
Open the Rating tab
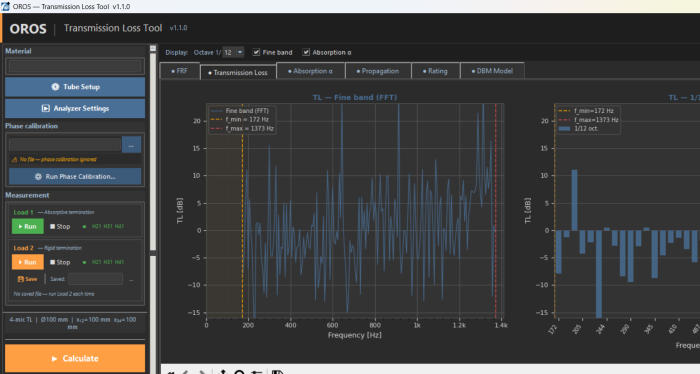(435, 71)
